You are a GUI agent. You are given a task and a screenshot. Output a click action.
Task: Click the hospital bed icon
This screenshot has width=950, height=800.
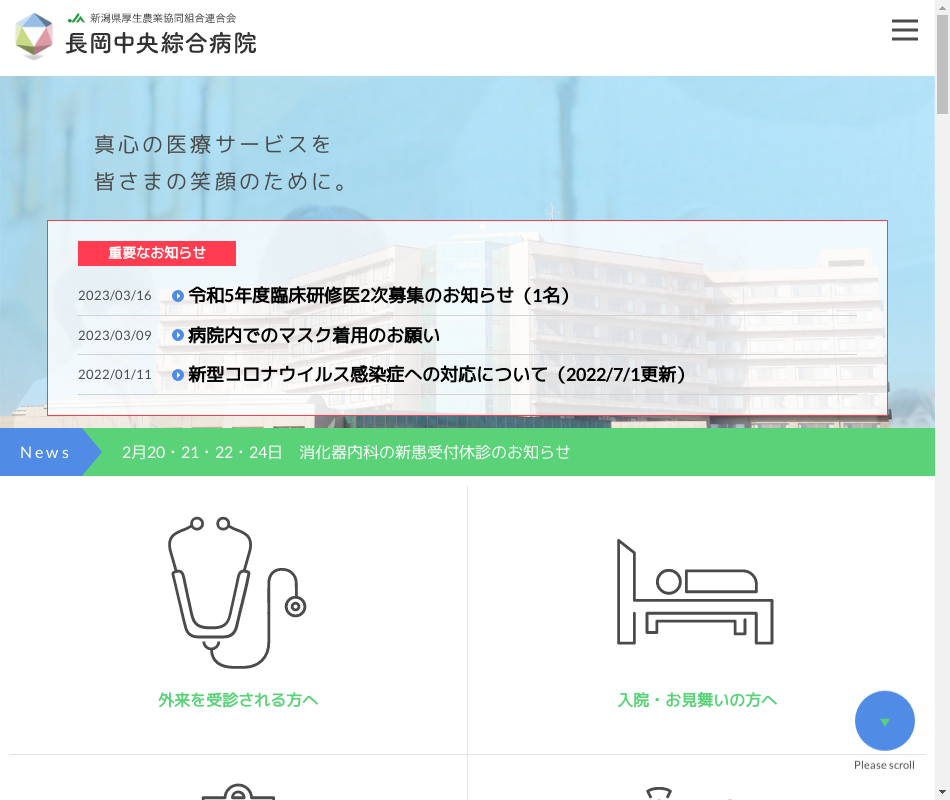pyautogui.click(x=695, y=592)
